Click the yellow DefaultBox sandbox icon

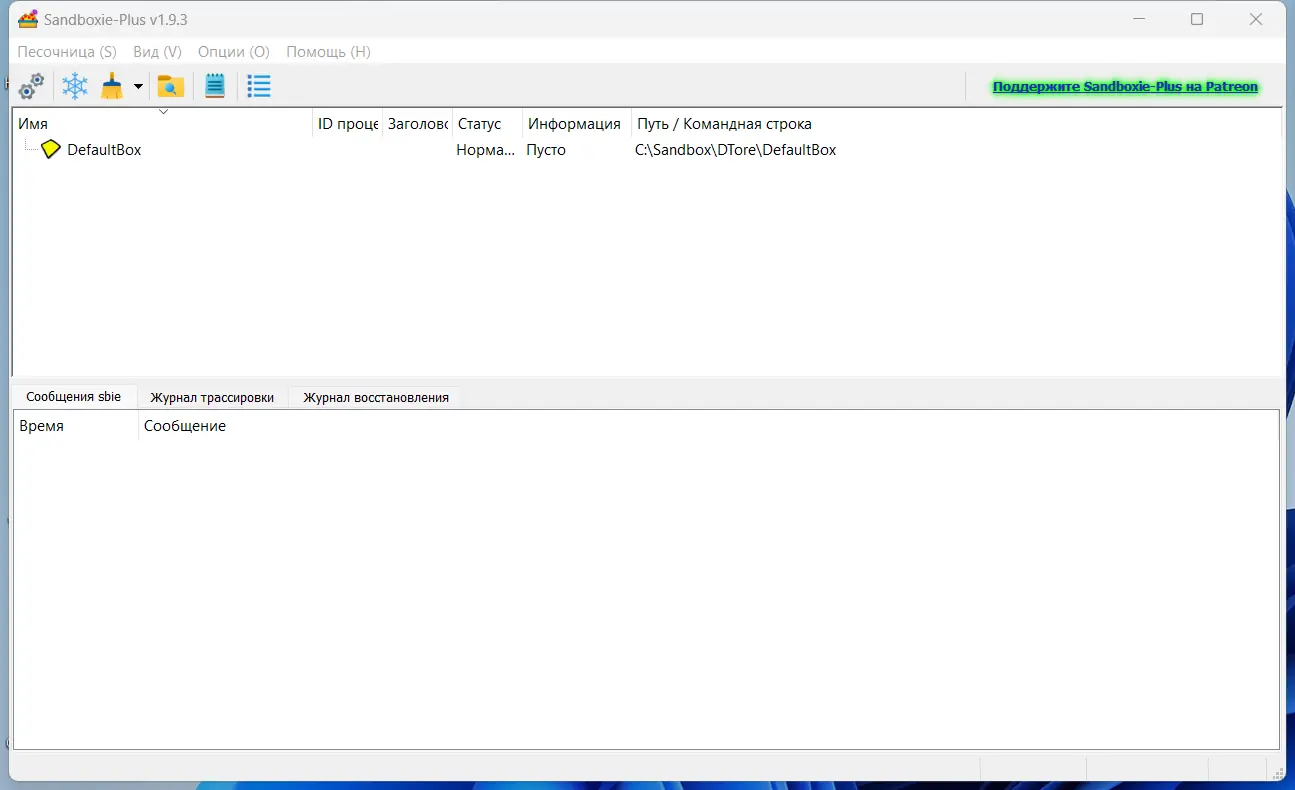[51, 150]
